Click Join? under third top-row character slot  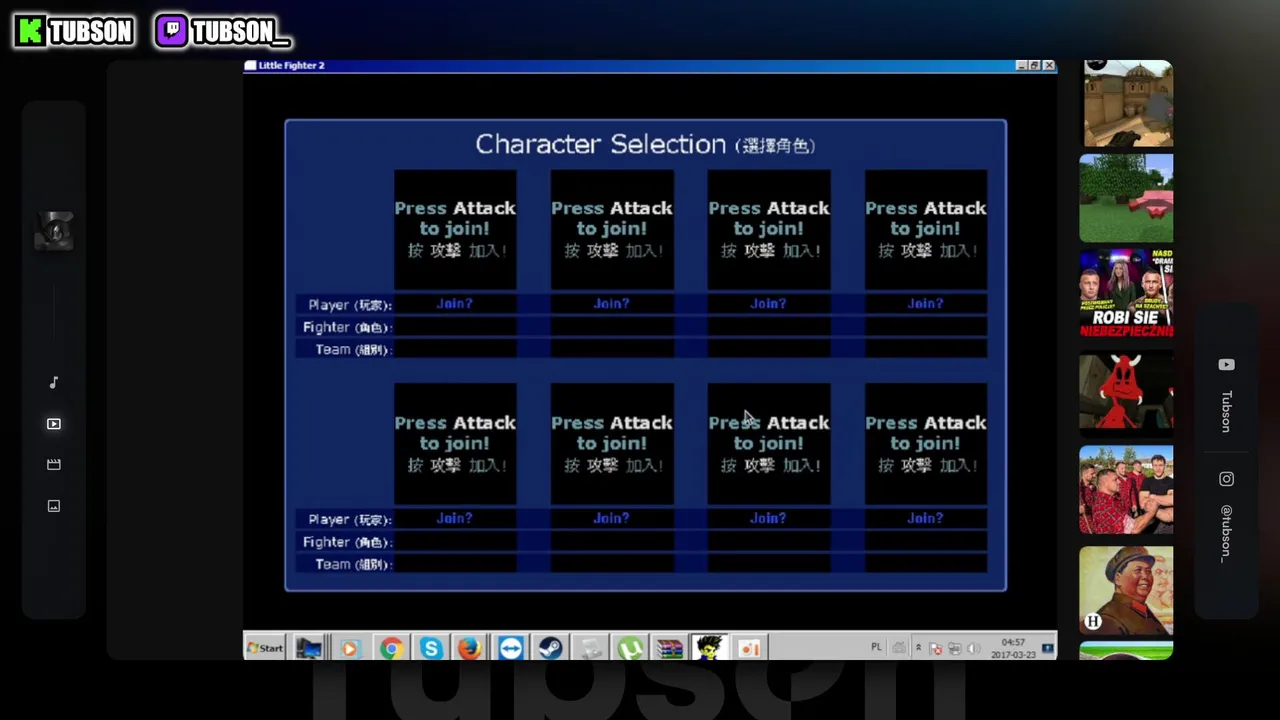point(768,304)
